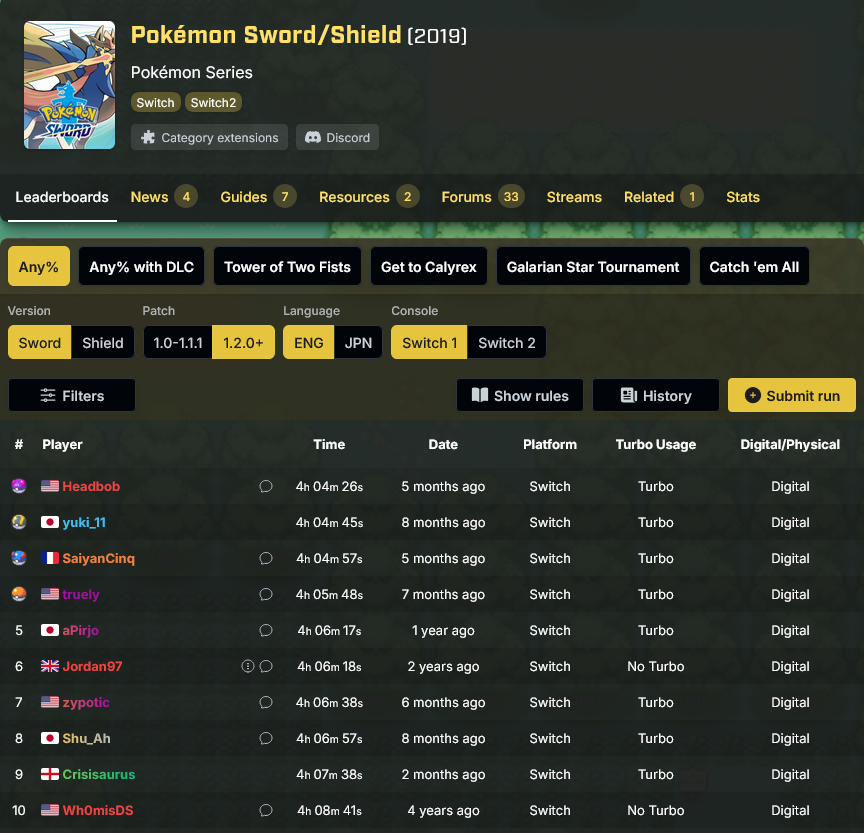Open zypotic's run time 4h 06m 38s
Viewport: 864px width, 833px height.
click(x=329, y=702)
